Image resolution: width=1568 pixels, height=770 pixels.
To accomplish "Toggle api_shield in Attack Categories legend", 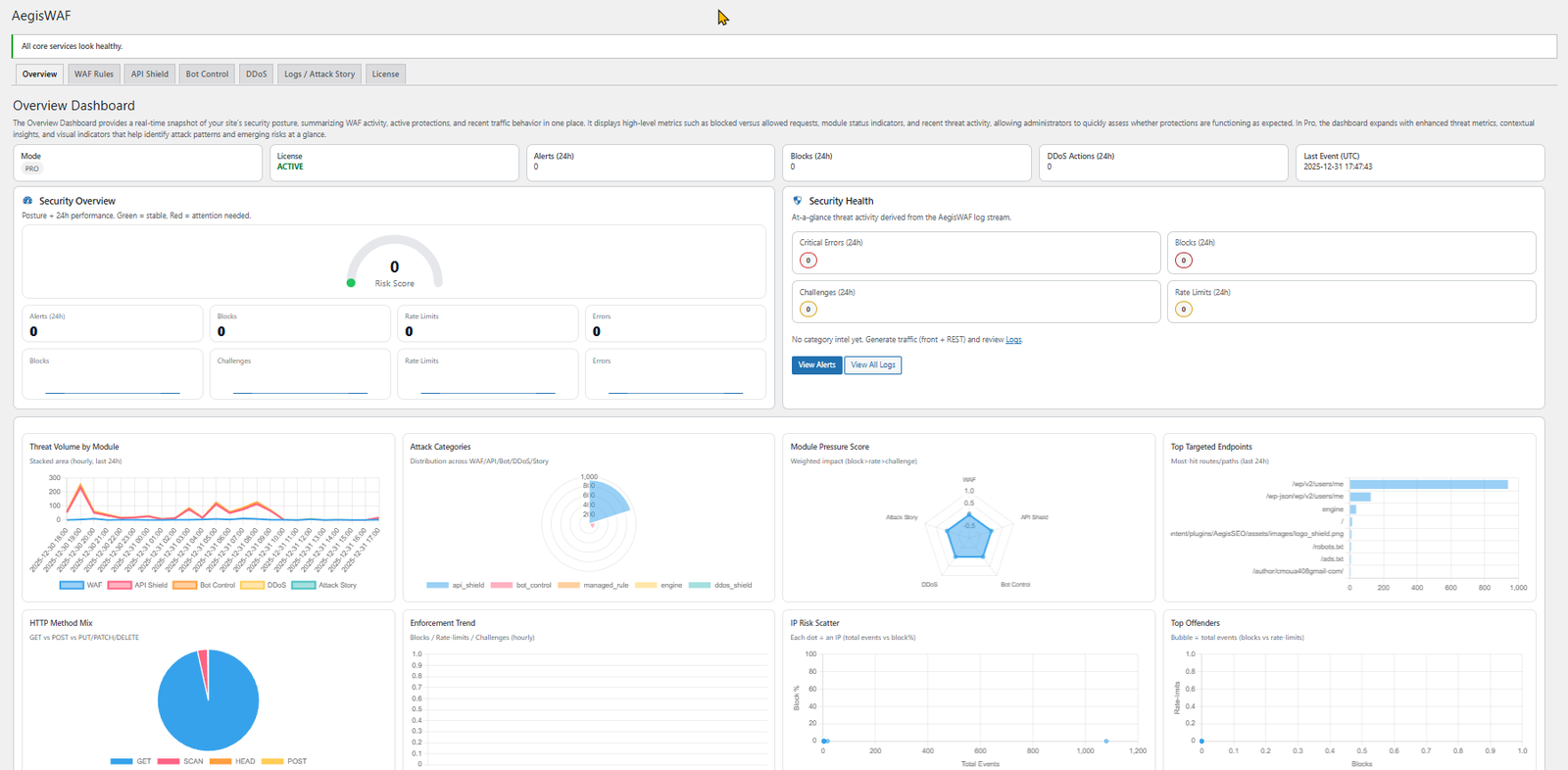I will coord(456,585).
